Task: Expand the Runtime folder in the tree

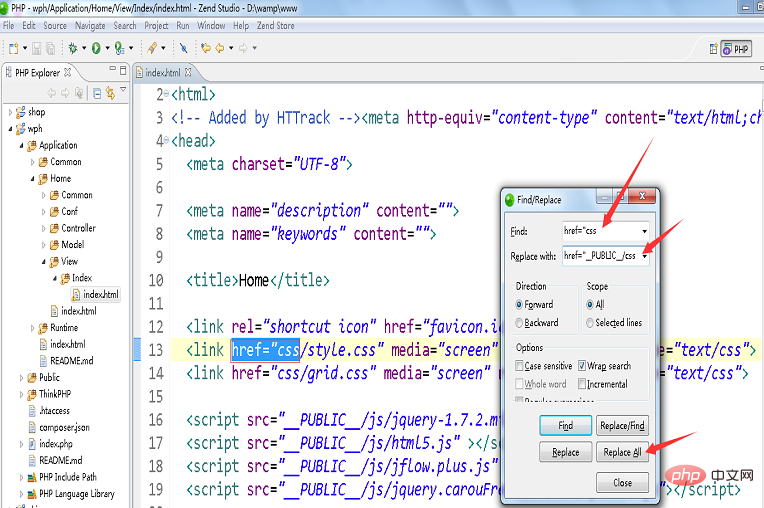Action: click(32, 328)
